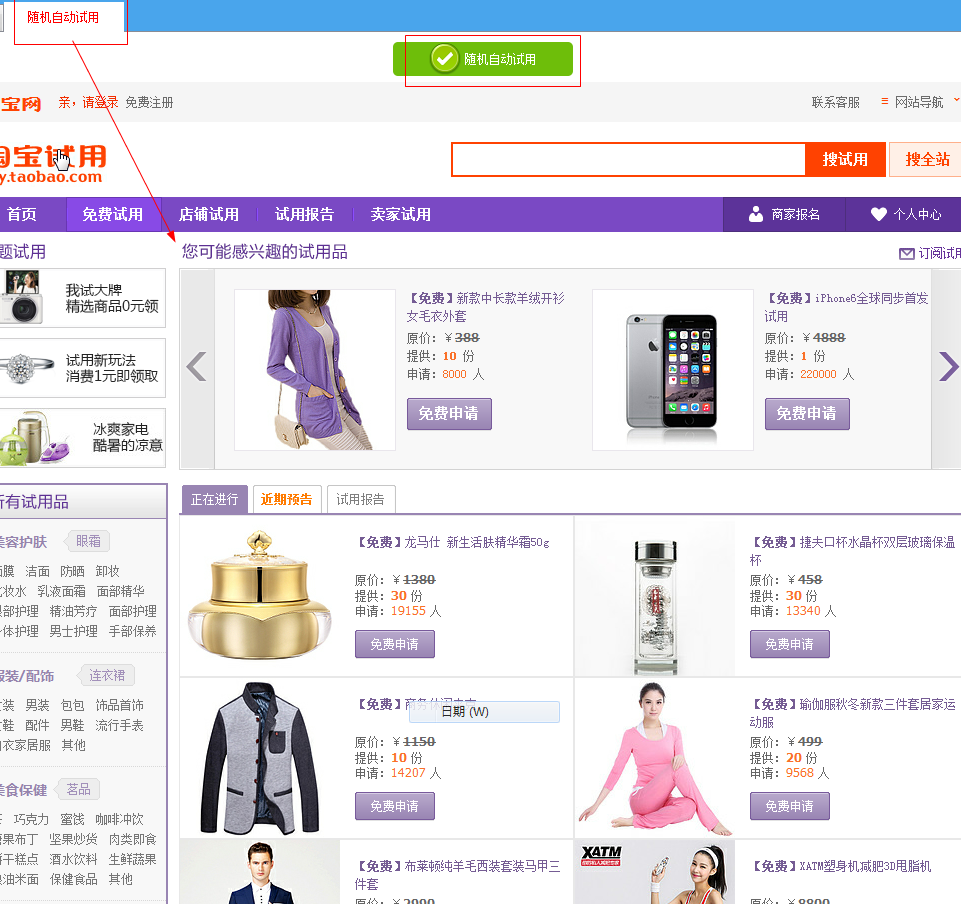Open the 试用新玩法 消费1元即领取 banner
Image resolution: width=961 pixels, height=904 pixels.
coord(83,368)
